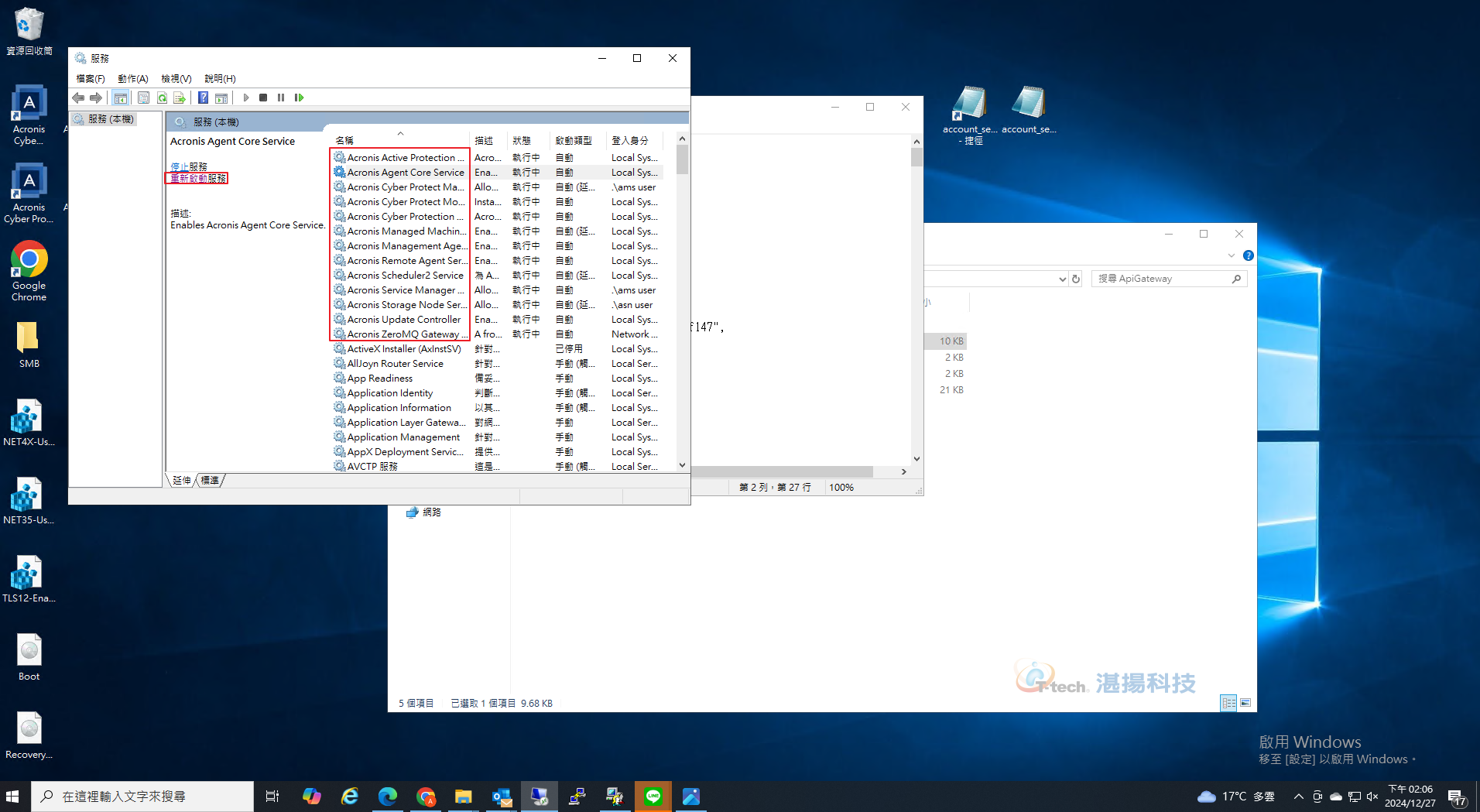Open Task View from the taskbar

pyautogui.click(x=272, y=797)
